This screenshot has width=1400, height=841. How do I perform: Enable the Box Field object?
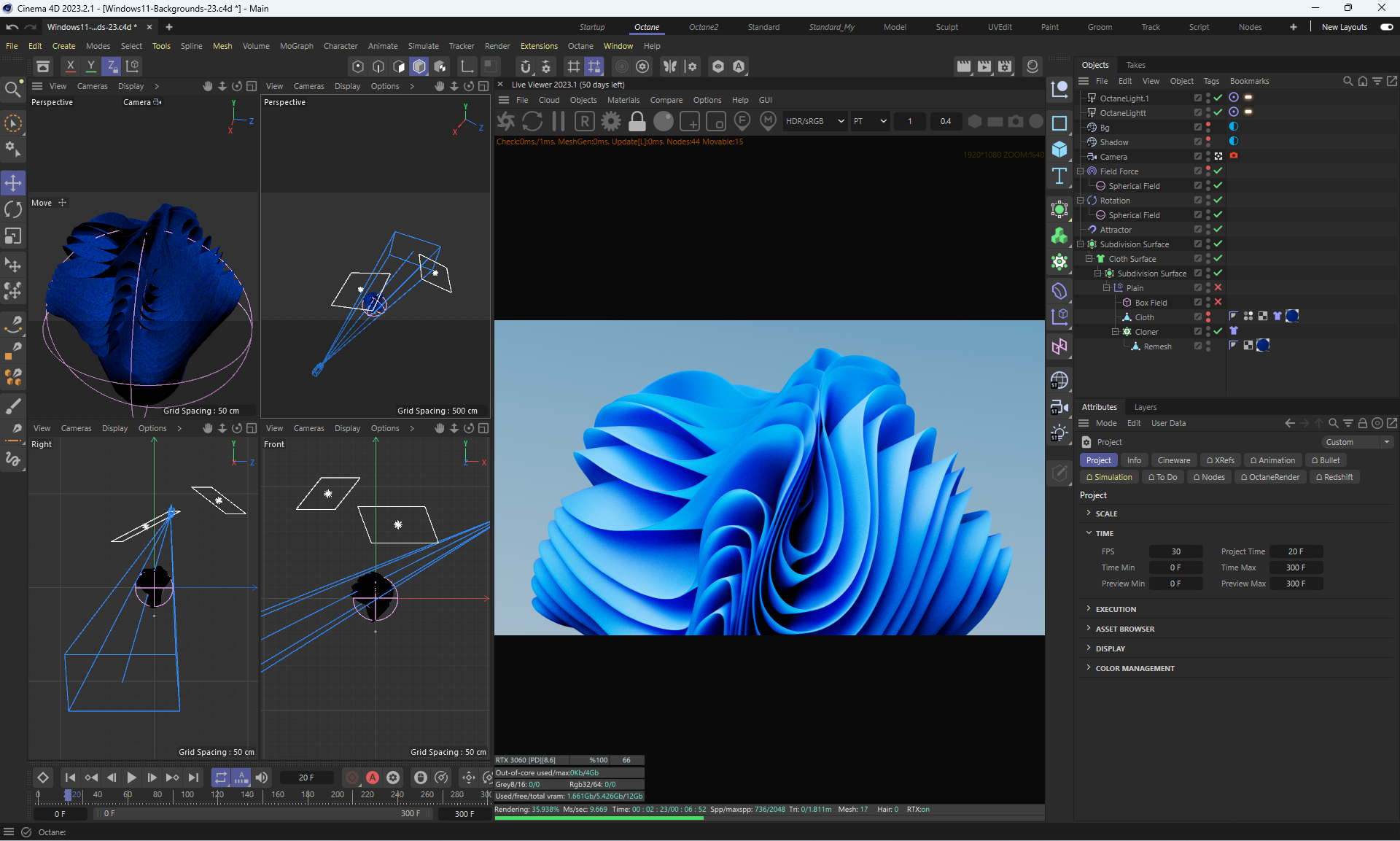[x=1218, y=302]
